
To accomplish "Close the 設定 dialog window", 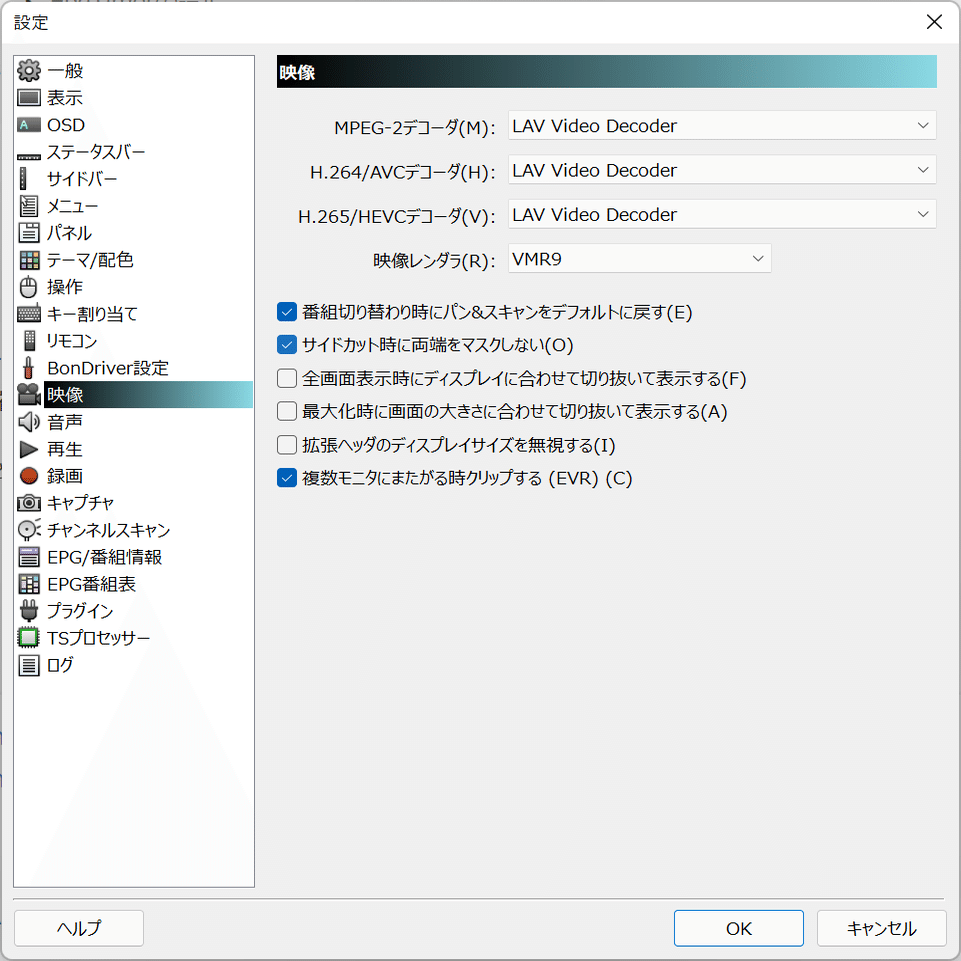I will (x=934, y=22).
